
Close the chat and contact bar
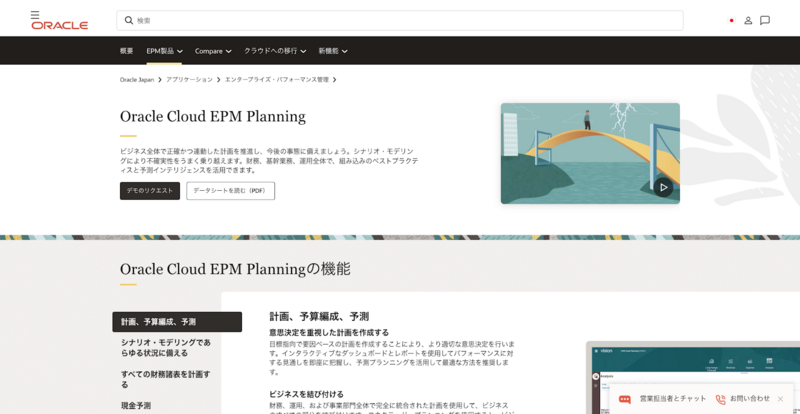point(780,399)
